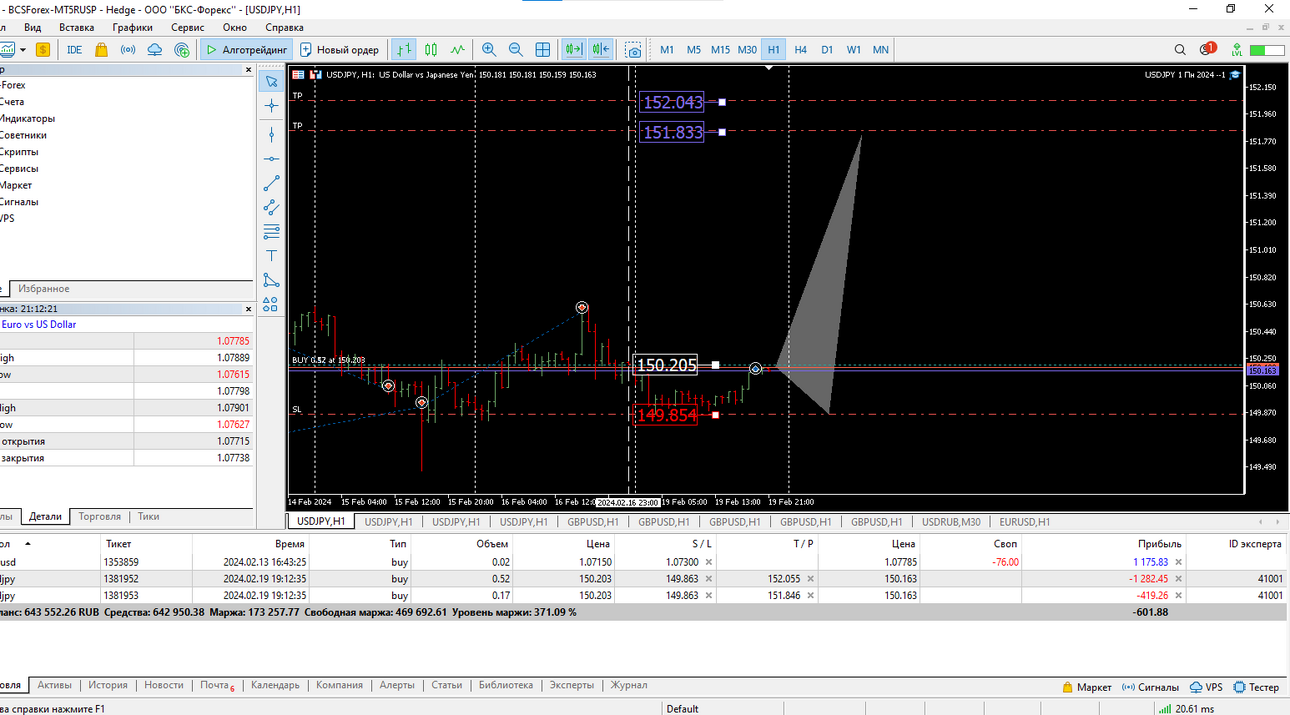Open the Market shopping bag icon
This screenshot has width=1290, height=715.
(x=101, y=49)
